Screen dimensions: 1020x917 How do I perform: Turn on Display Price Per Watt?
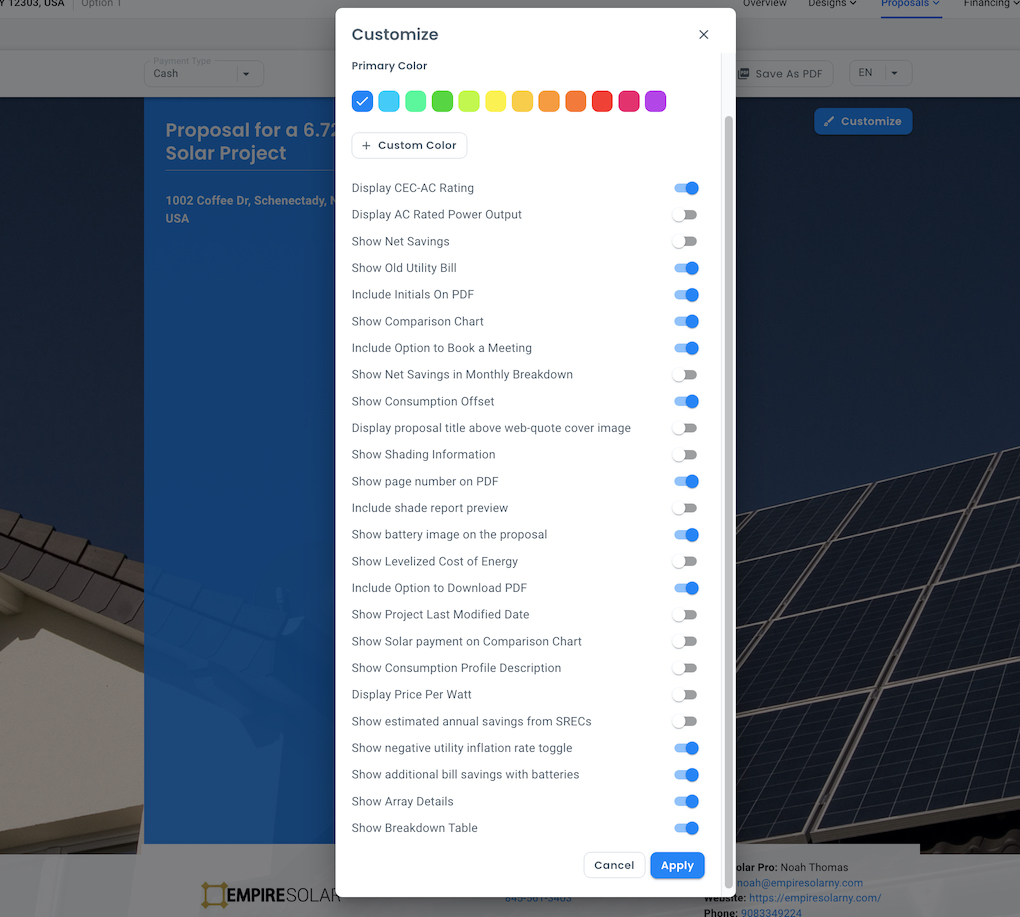point(686,694)
